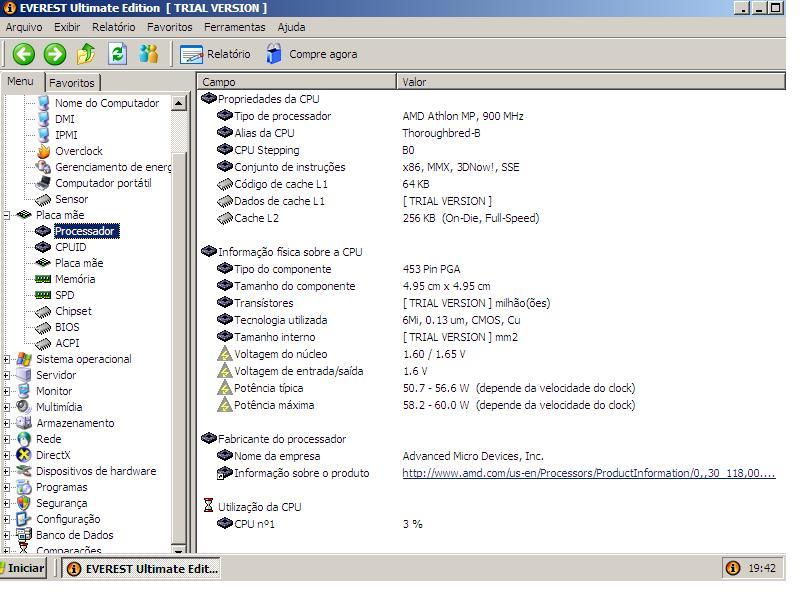Click the flame icon beside Overclock

(43, 151)
